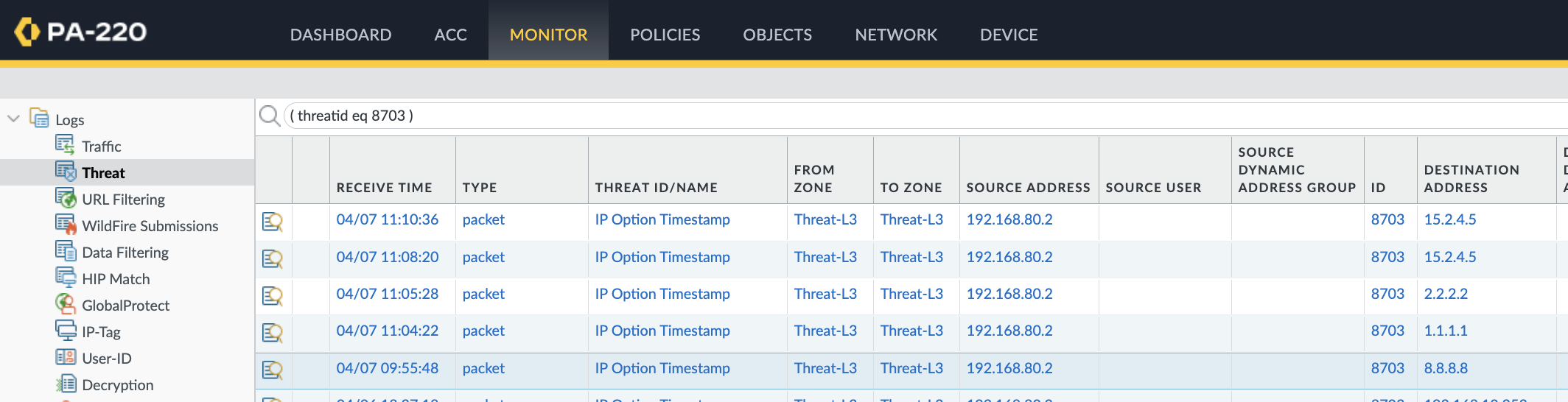This screenshot has width=1568, height=402.
Task: Click the PA-220 logo icon
Action: (x=27, y=32)
